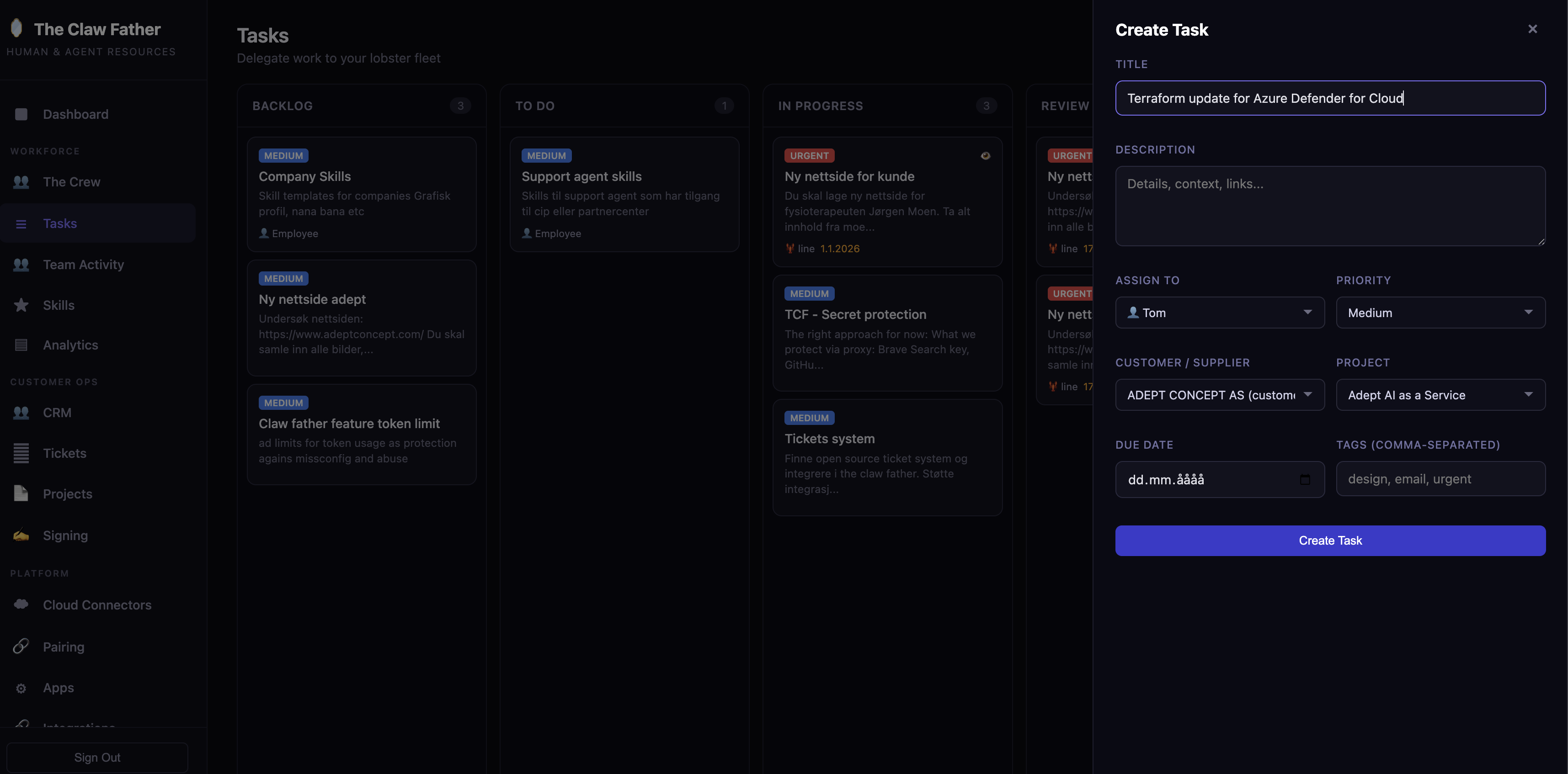Click the Tickets list icon
Image resolution: width=1568 pixels, height=774 pixels.
21,453
